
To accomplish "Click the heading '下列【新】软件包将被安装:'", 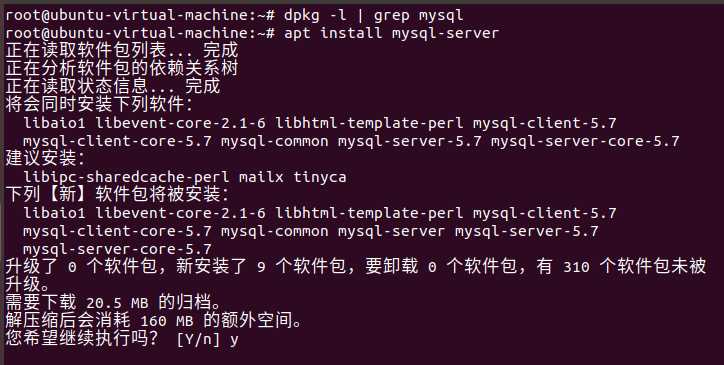I will [x=117, y=195].
